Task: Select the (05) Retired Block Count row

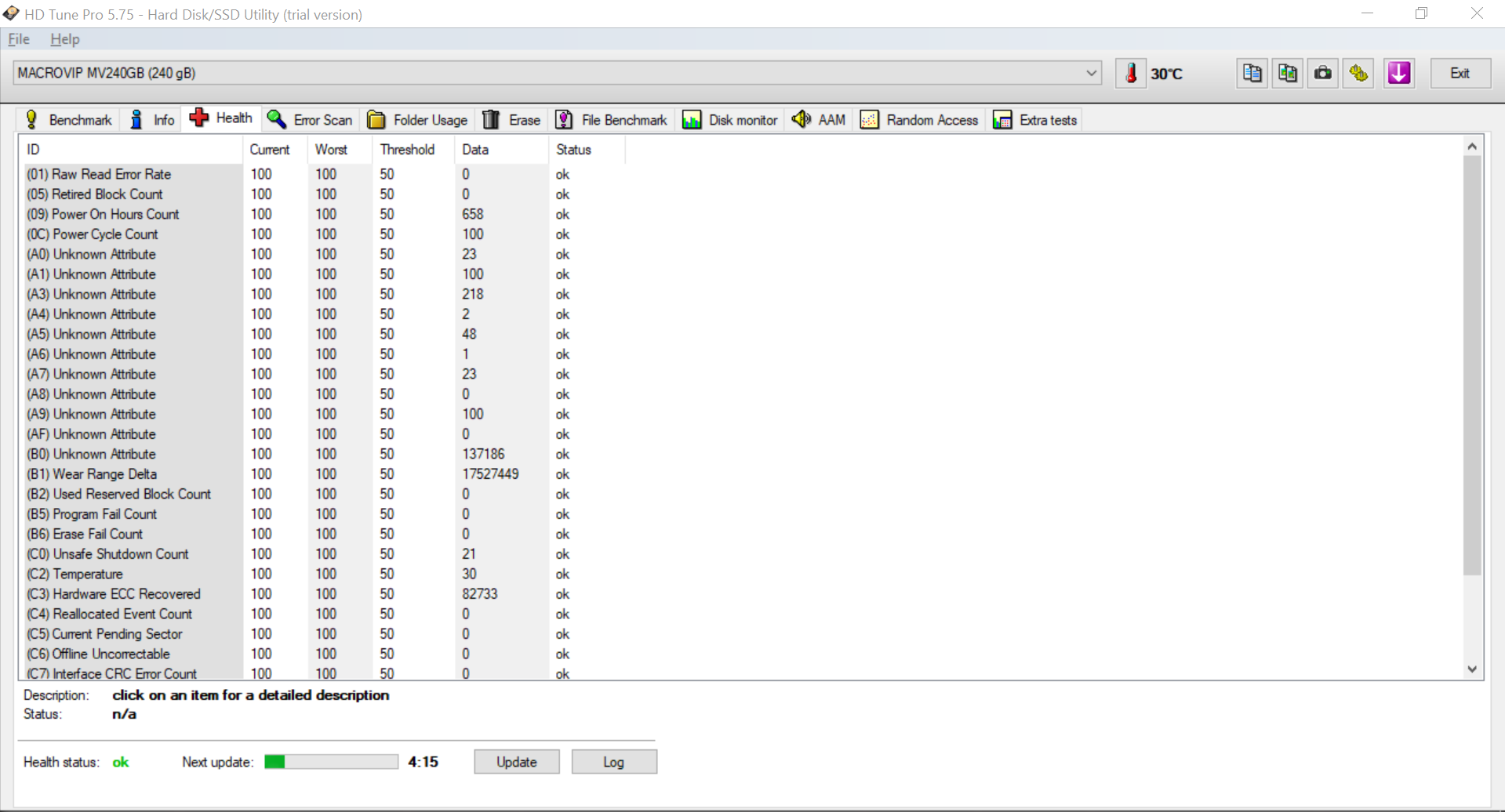Action: point(322,194)
